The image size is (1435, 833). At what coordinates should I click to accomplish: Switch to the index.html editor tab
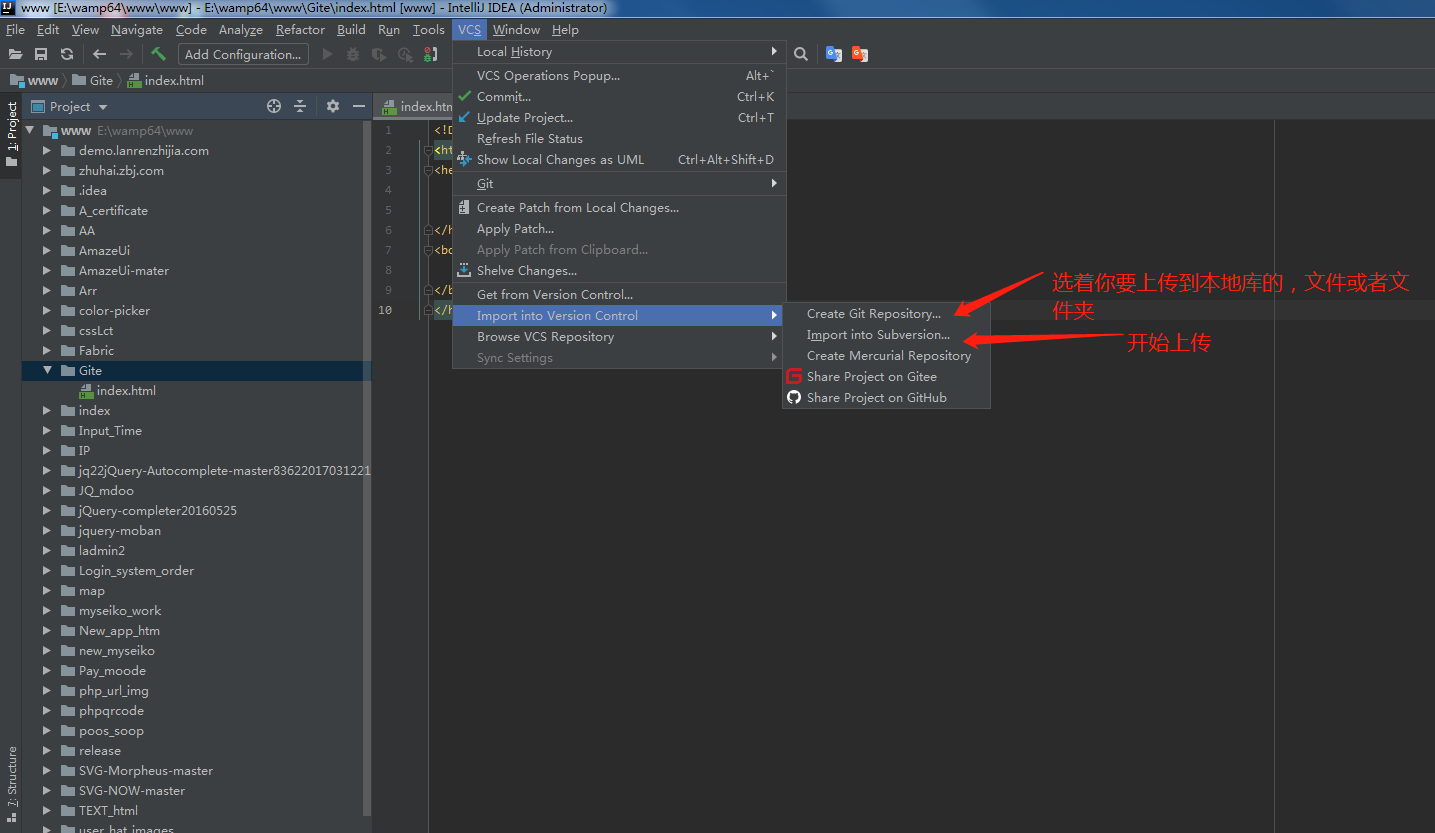[414, 106]
